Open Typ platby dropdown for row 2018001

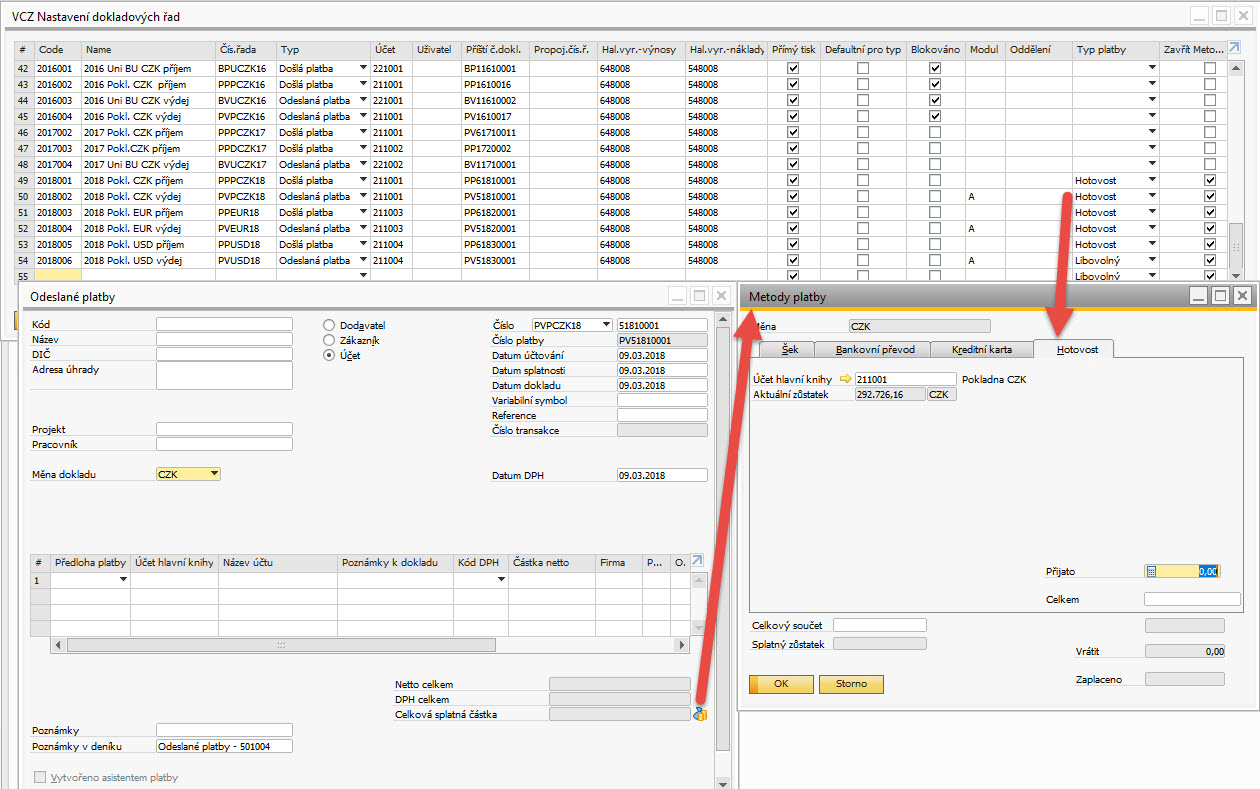pos(1152,180)
